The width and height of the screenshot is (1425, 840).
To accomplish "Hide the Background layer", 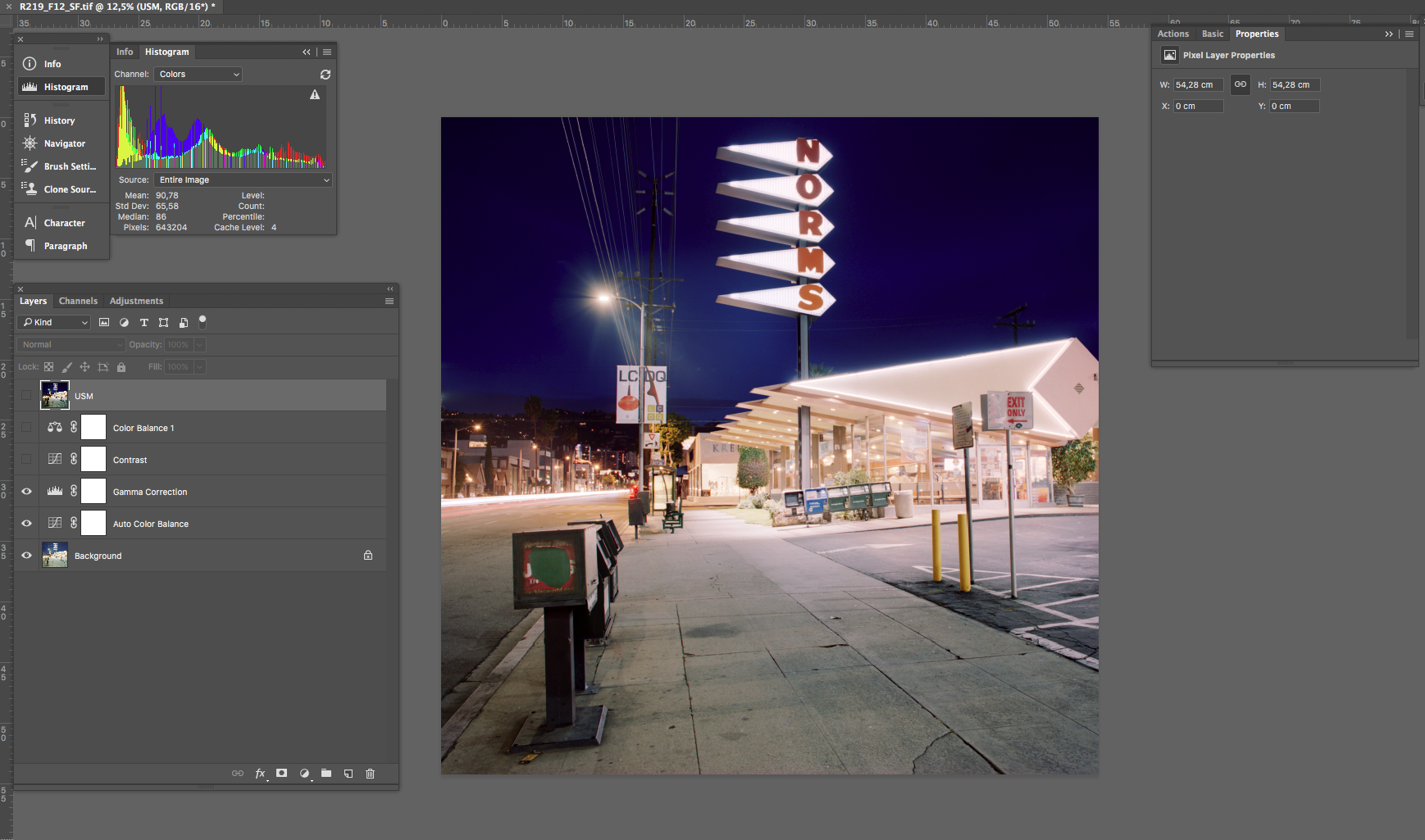I will [x=26, y=555].
